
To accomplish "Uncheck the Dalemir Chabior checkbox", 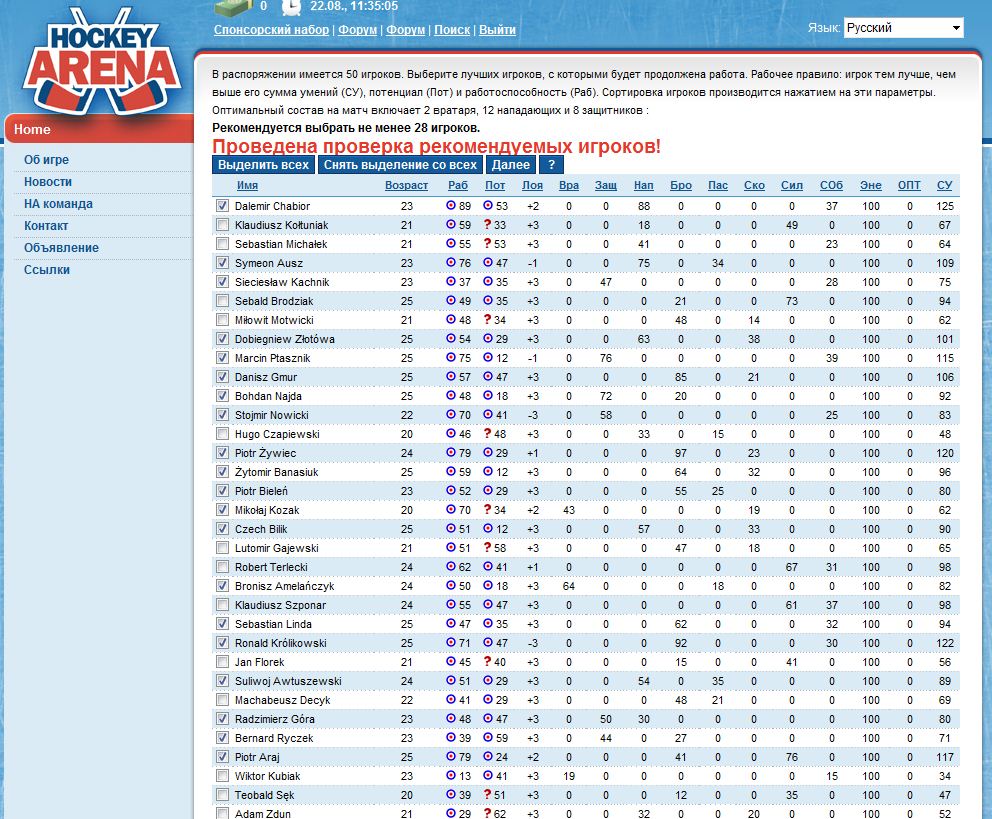I will (222, 206).
